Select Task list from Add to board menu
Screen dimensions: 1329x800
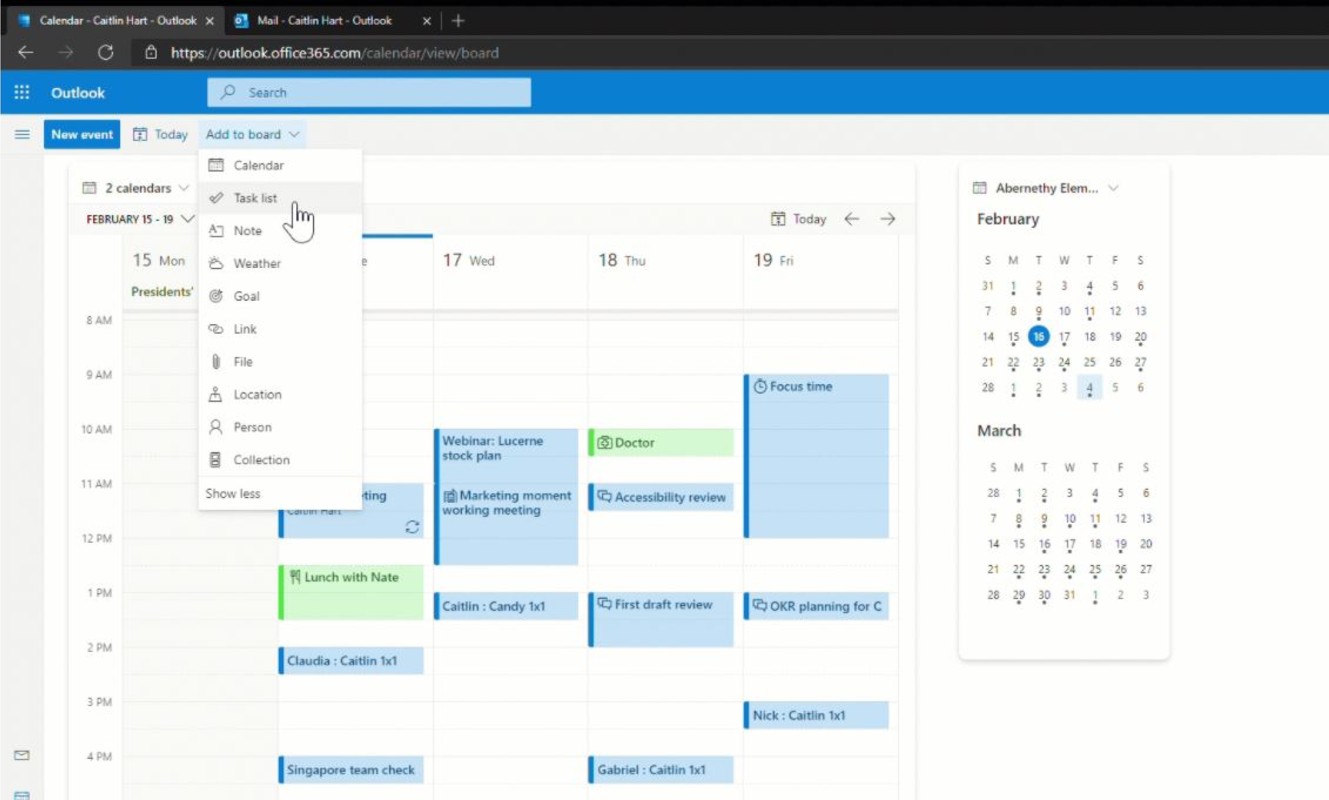(255, 198)
